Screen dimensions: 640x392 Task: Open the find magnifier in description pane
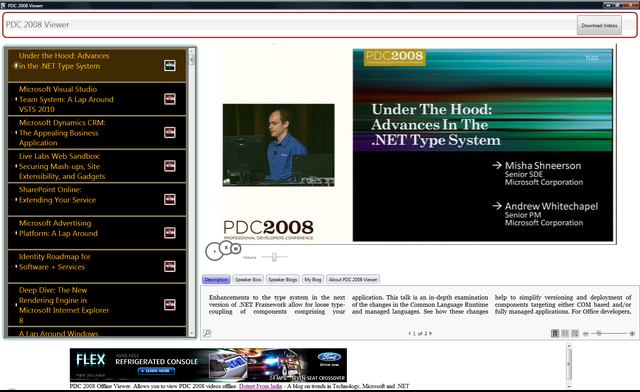point(207,333)
